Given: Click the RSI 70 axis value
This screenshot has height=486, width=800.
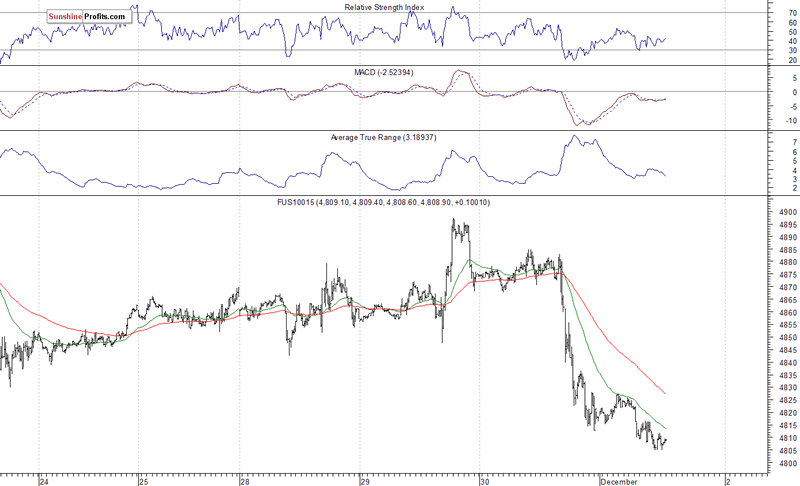Looking at the screenshot, I should [x=793, y=13].
